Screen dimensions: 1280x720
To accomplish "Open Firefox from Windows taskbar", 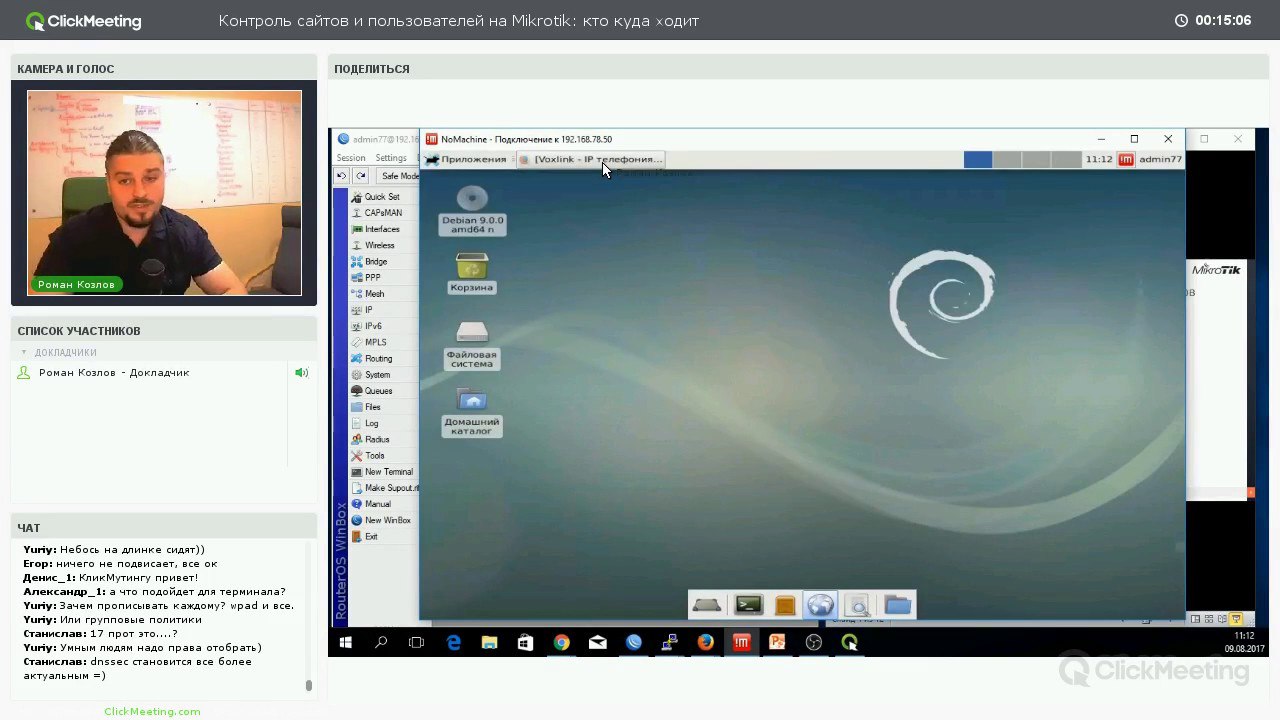I will click(x=705, y=642).
